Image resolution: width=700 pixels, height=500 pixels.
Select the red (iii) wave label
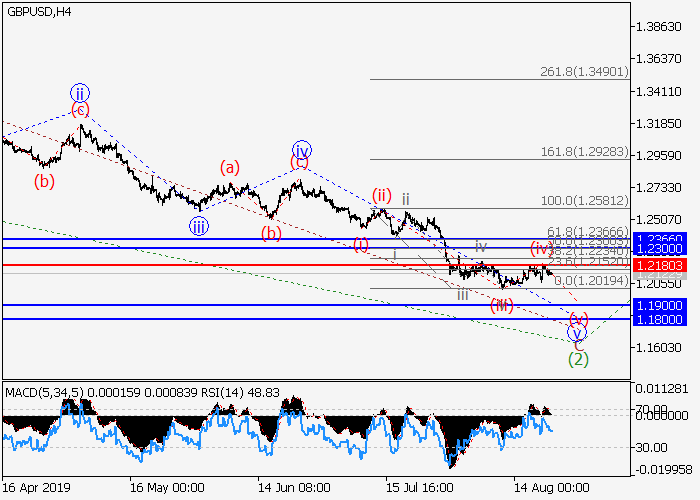pos(502,304)
